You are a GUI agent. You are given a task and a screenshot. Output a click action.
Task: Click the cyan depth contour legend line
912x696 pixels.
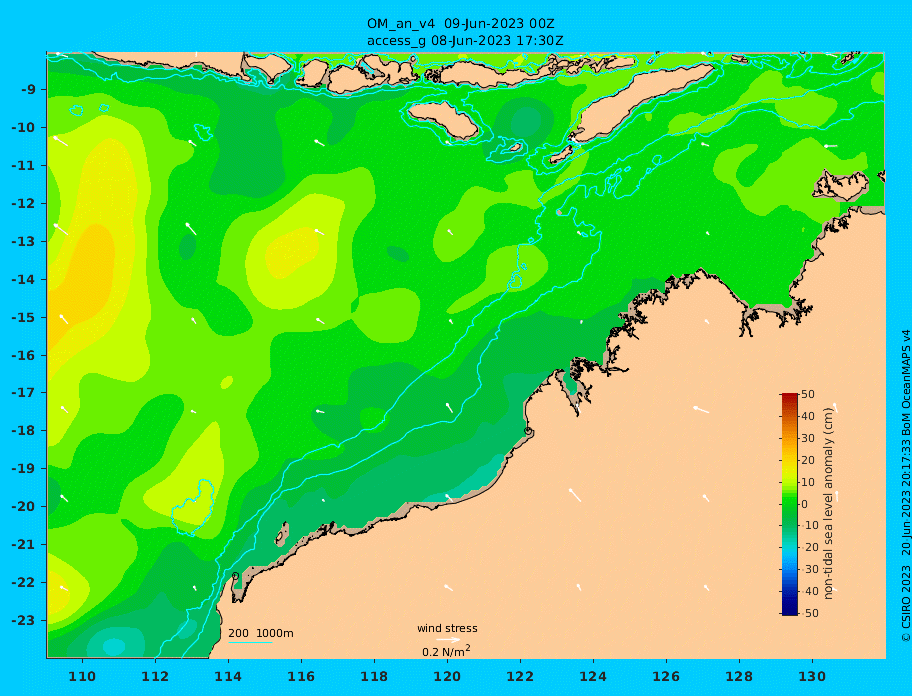click(x=250, y=642)
